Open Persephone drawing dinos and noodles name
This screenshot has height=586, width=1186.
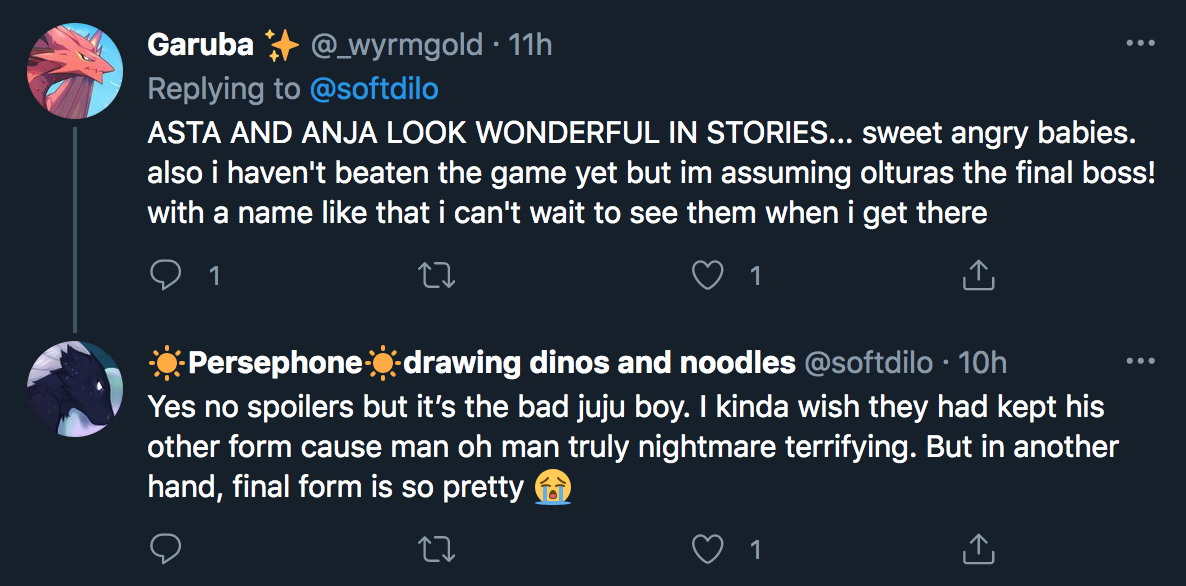point(472,364)
